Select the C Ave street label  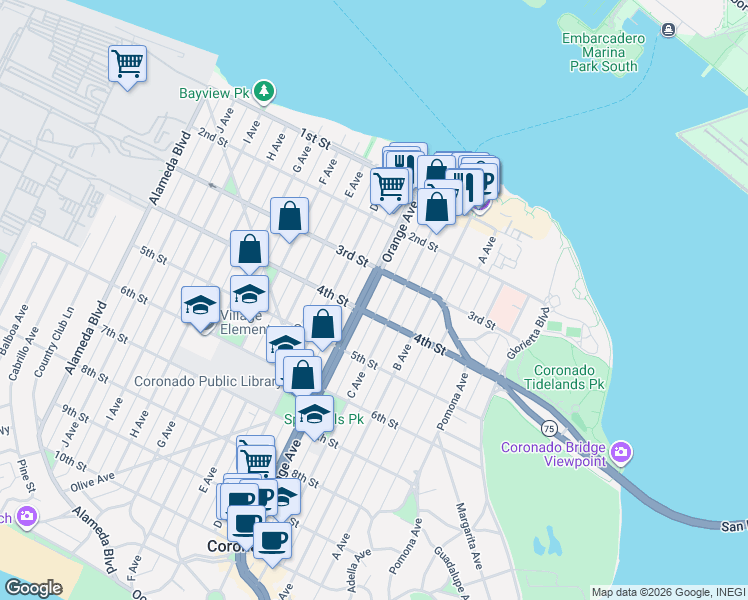coord(356,384)
